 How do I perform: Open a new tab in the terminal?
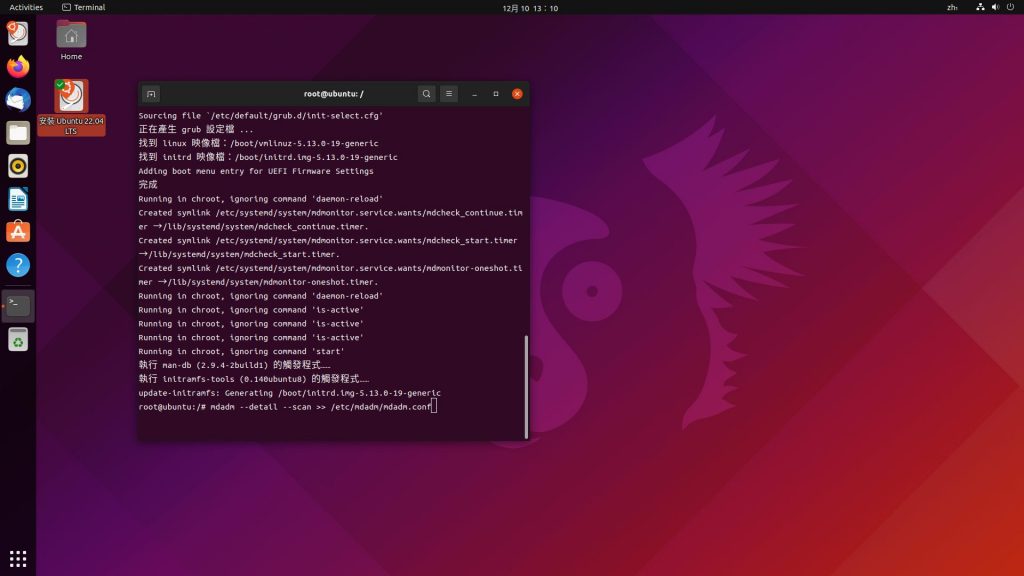point(151,94)
